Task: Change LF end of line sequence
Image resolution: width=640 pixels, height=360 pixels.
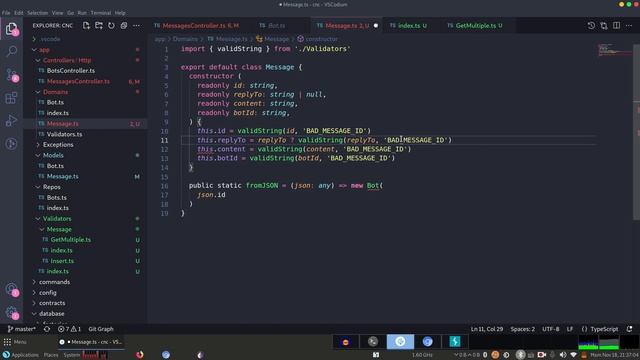Action: click(570, 329)
